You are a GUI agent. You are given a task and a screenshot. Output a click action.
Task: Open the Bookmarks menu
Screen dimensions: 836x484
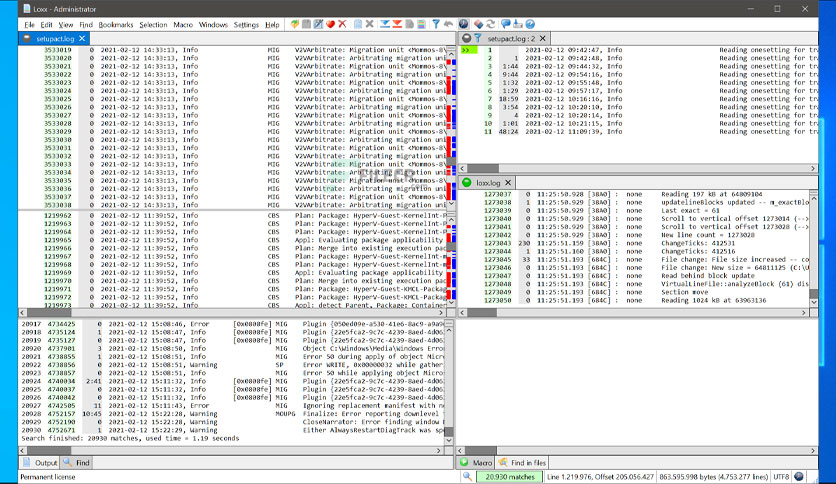pos(116,25)
